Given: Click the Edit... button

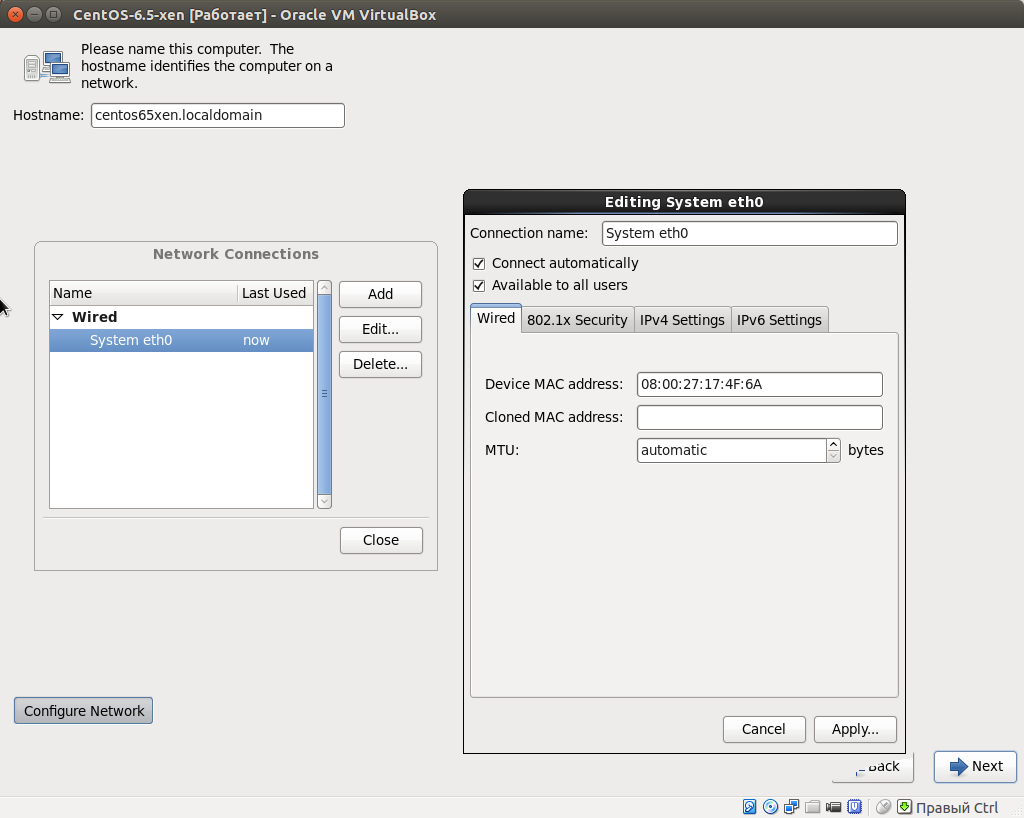Looking at the screenshot, I should pyautogui.click(x=380, y=330).
